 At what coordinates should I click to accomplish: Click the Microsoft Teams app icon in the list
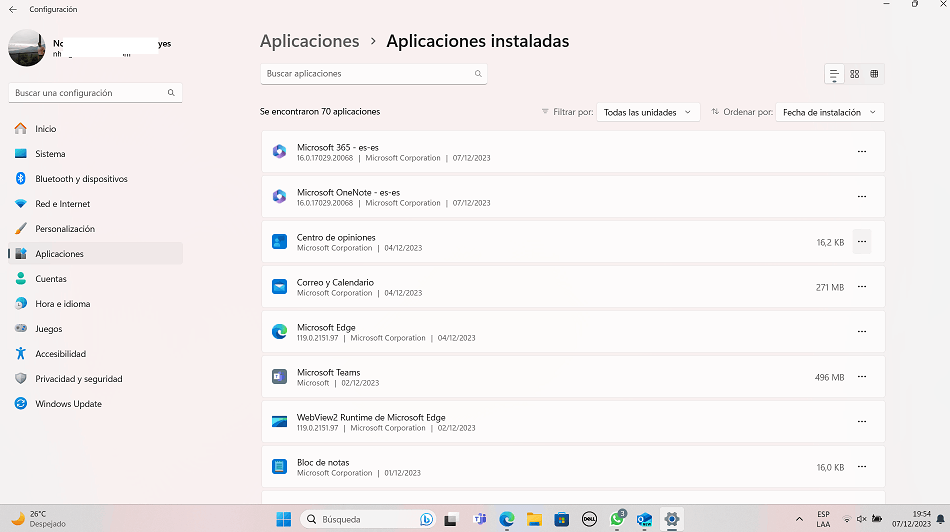(x=279, y=377)
